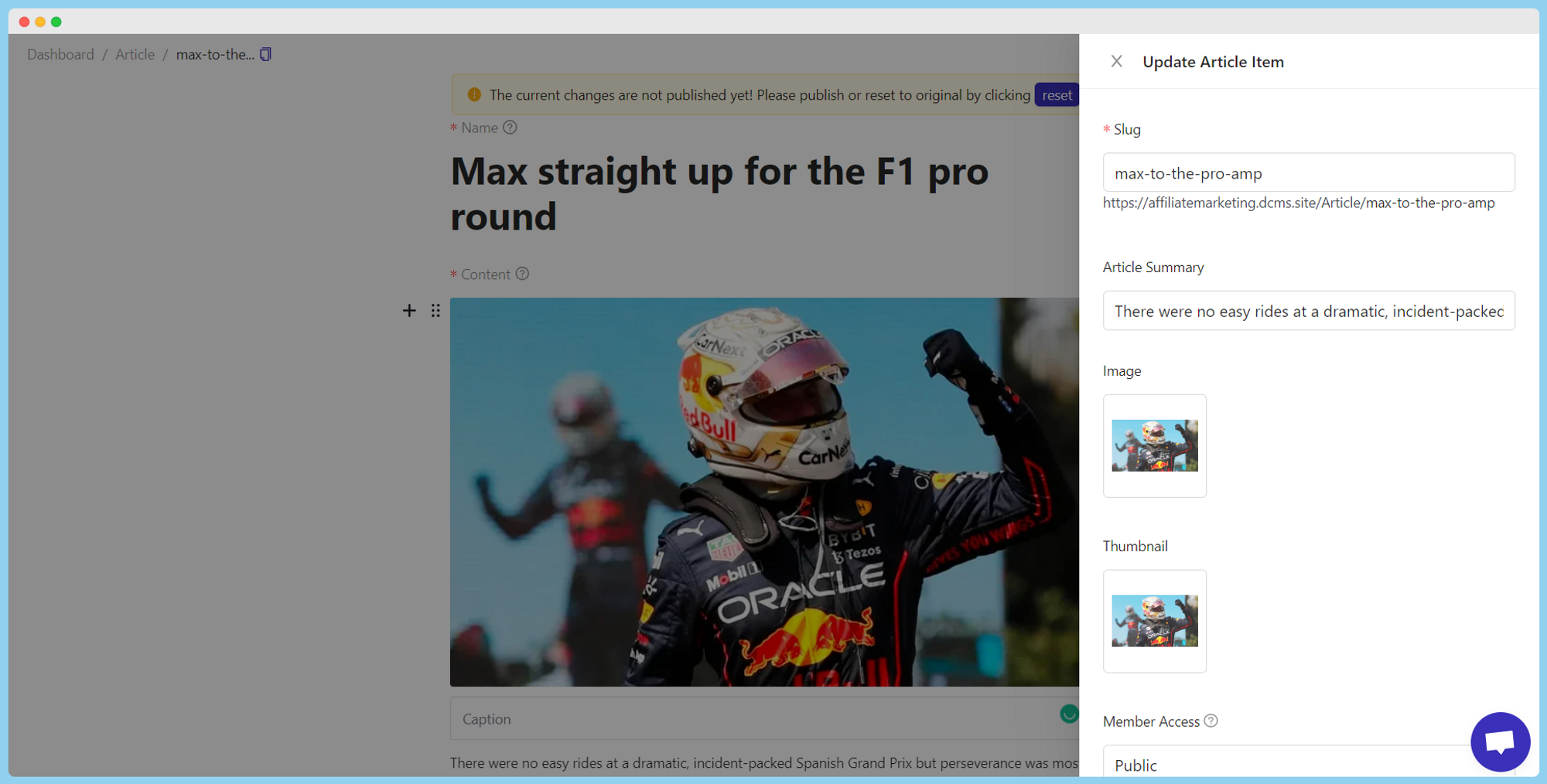Click the Caption field under image

tap(750, 718)
